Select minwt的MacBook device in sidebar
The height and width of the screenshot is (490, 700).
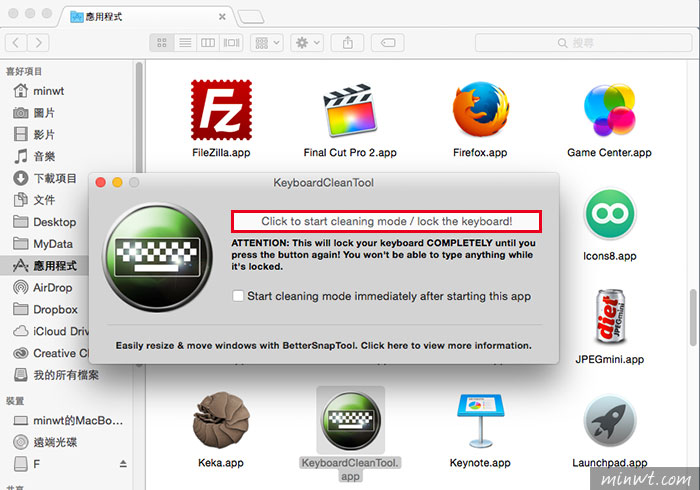pyautogui.click(x=68, y=421)
